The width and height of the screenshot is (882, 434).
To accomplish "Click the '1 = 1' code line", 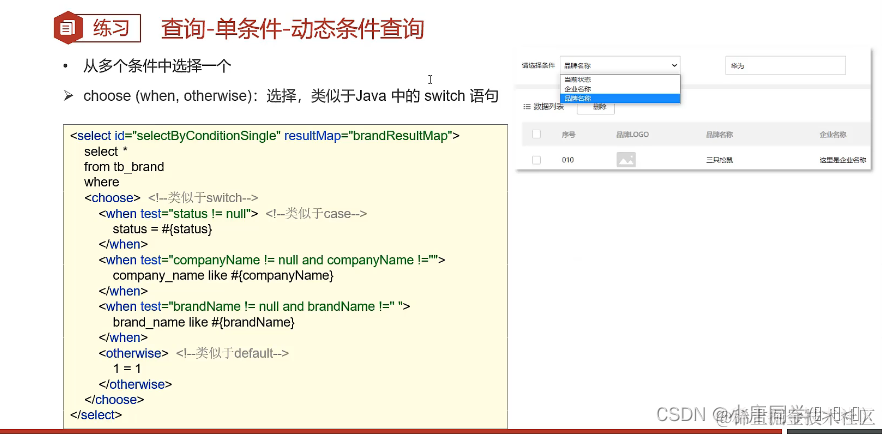I will [127, 369].
